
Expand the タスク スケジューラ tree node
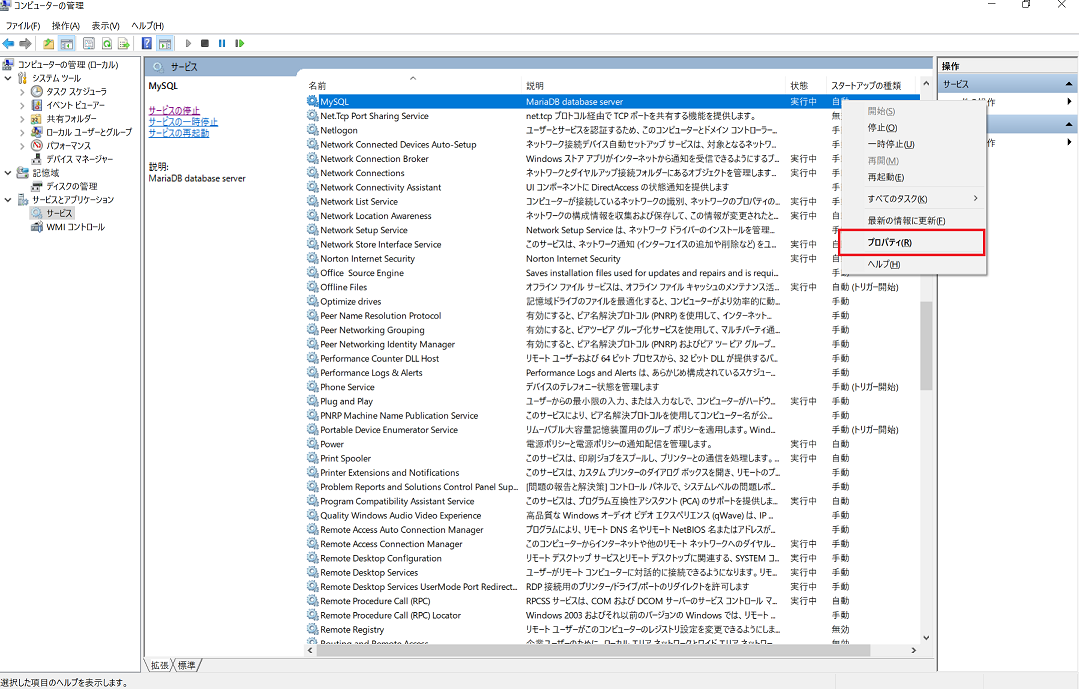click(22, 92)
